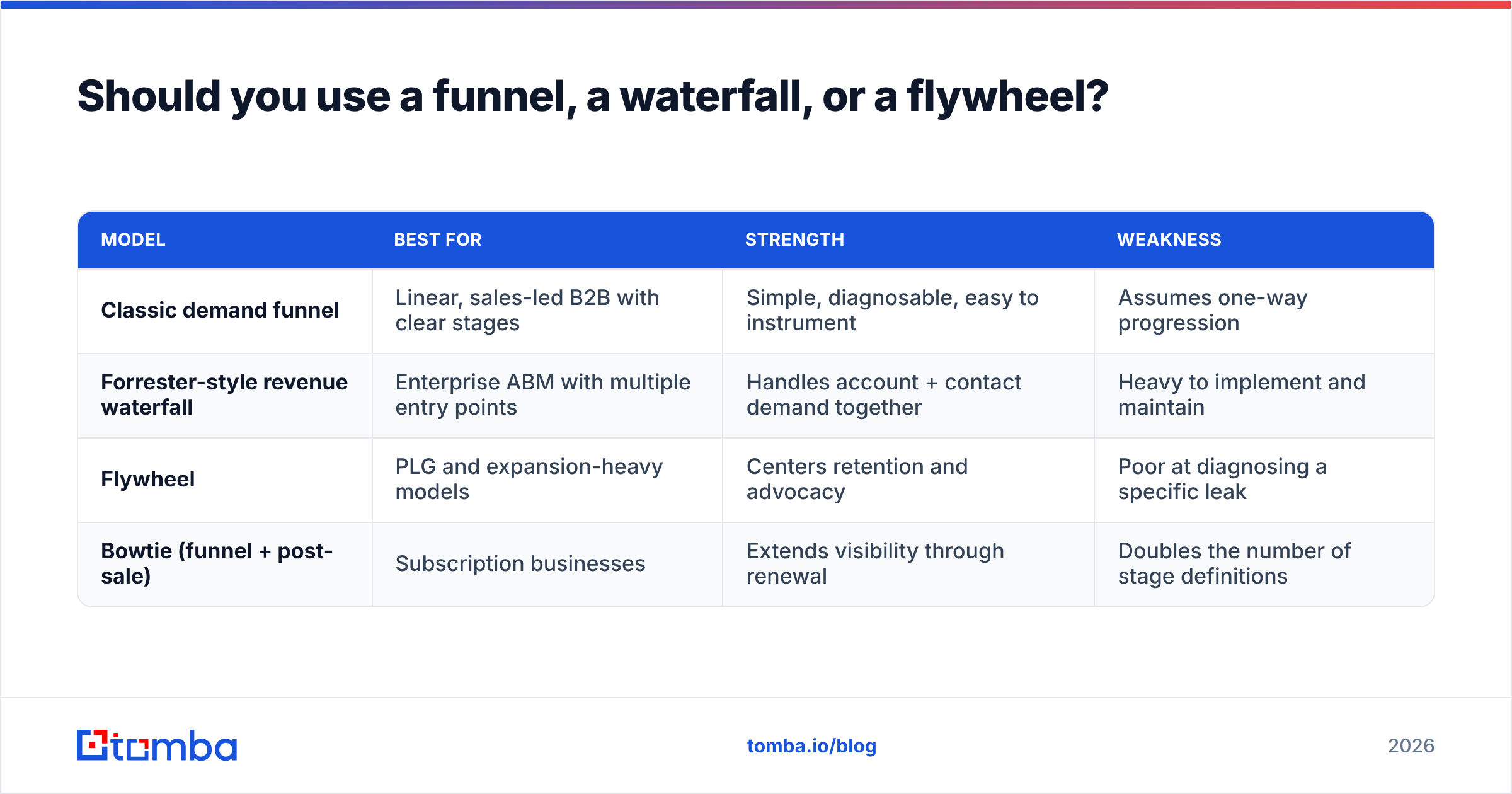Click 'Linear, sales-led B2B with clear stages'
The image size is (1512, 794).
click(x=527, y=310)
